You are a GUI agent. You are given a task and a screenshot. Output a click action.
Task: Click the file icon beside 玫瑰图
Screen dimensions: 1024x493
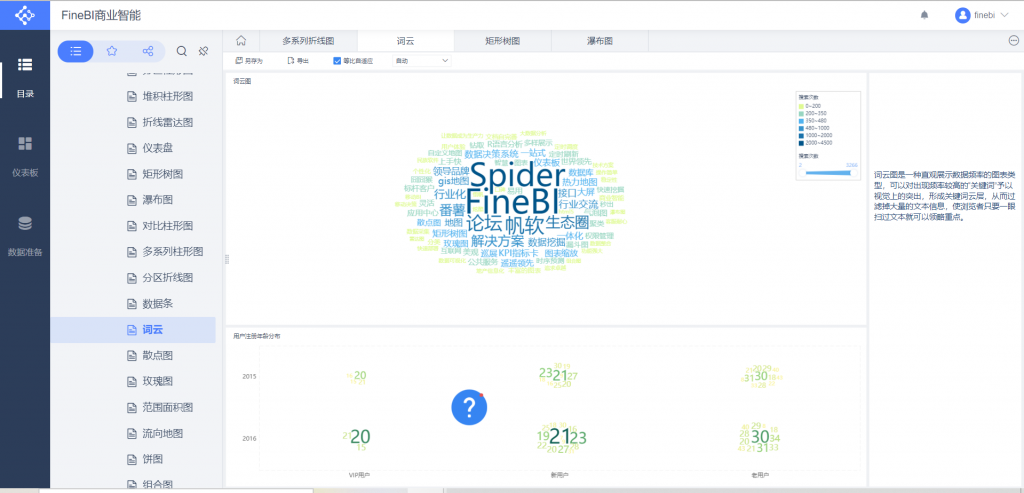click(x=131, y=381)
